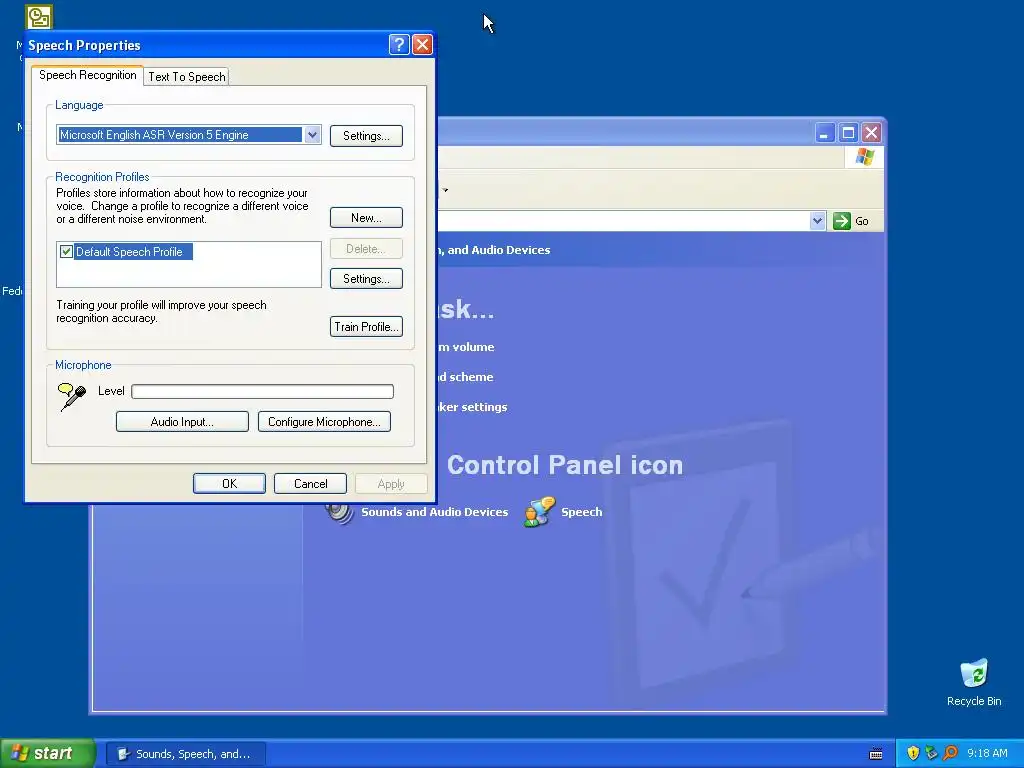Screen dimensions: 1024x768
Task: Expand the address bar dropdown
Action: click(818, 221)
